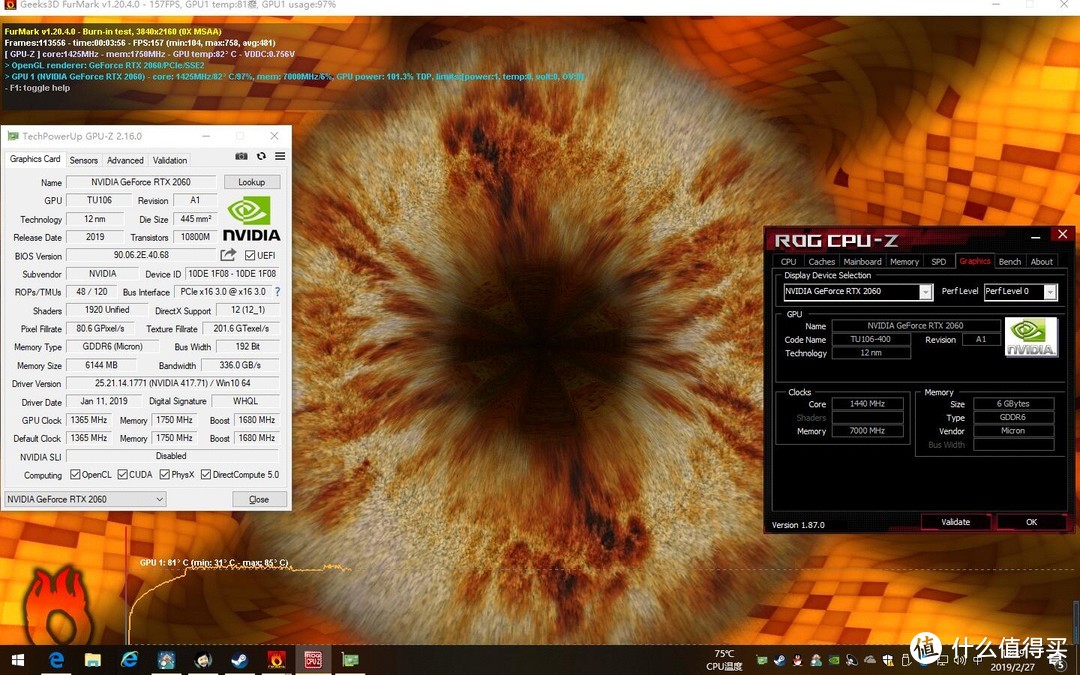Open the GPU-Z hamburger menu
The image size is (1080, 675).
point(280,156)
